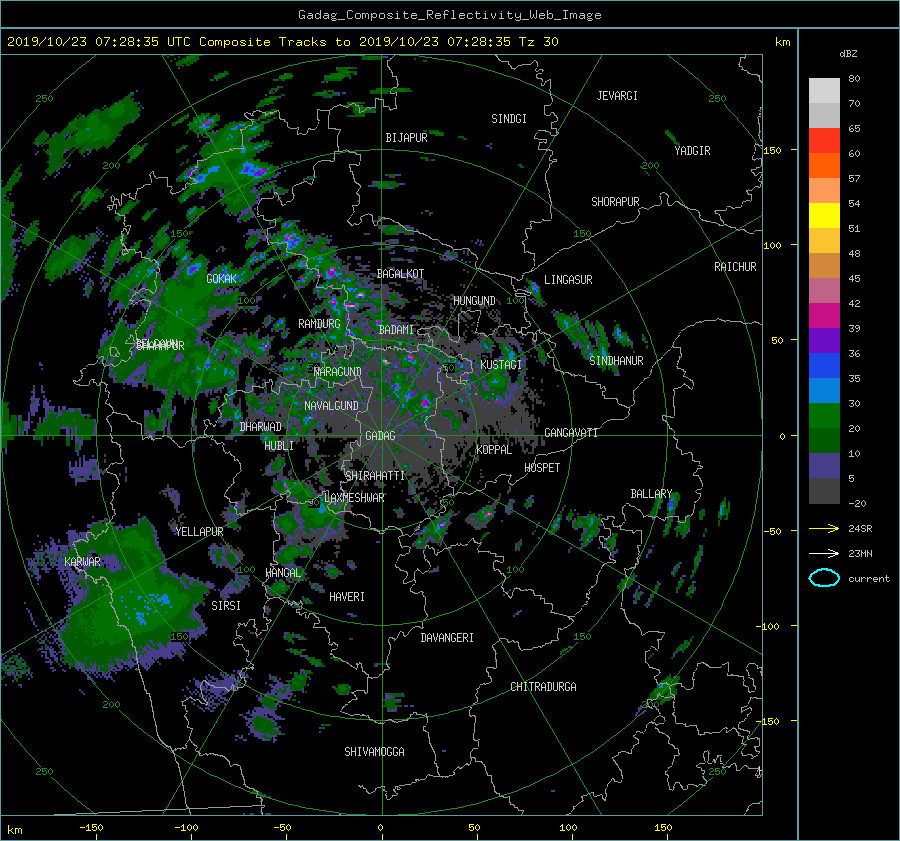This screenshot has width=900, height=841.
Task: Click the KARWAR city label
Action: [x=82, y=562]
